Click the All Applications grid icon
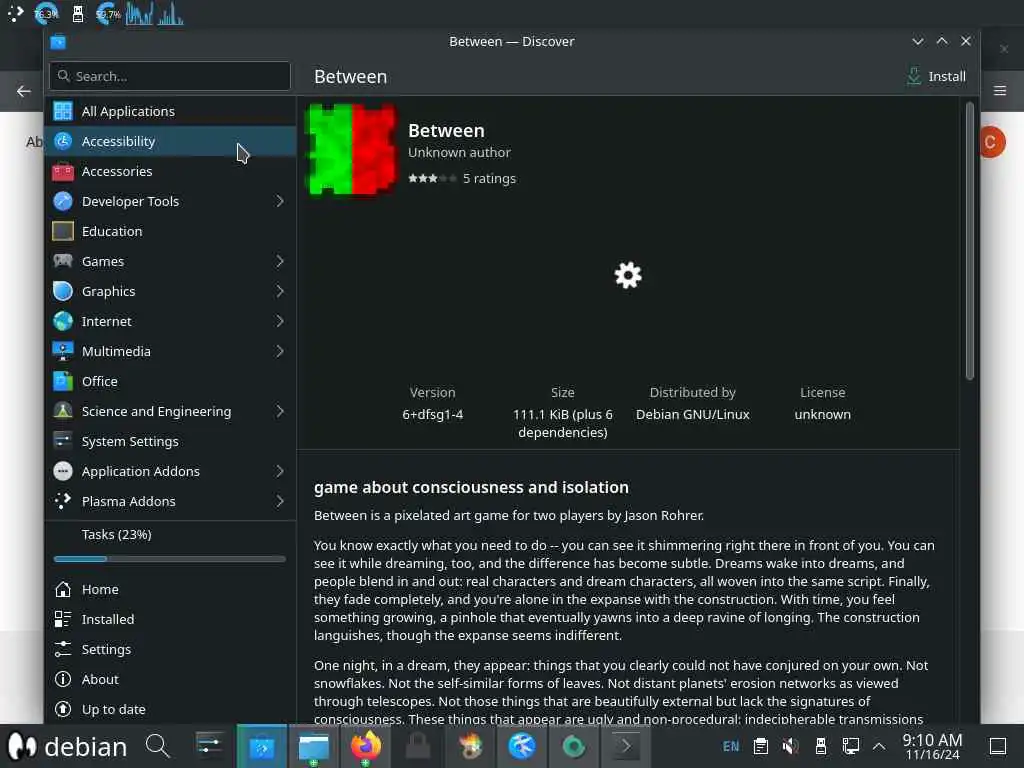Image resolution: width=1024 pixels, height=768 pixels. (63, 111)
